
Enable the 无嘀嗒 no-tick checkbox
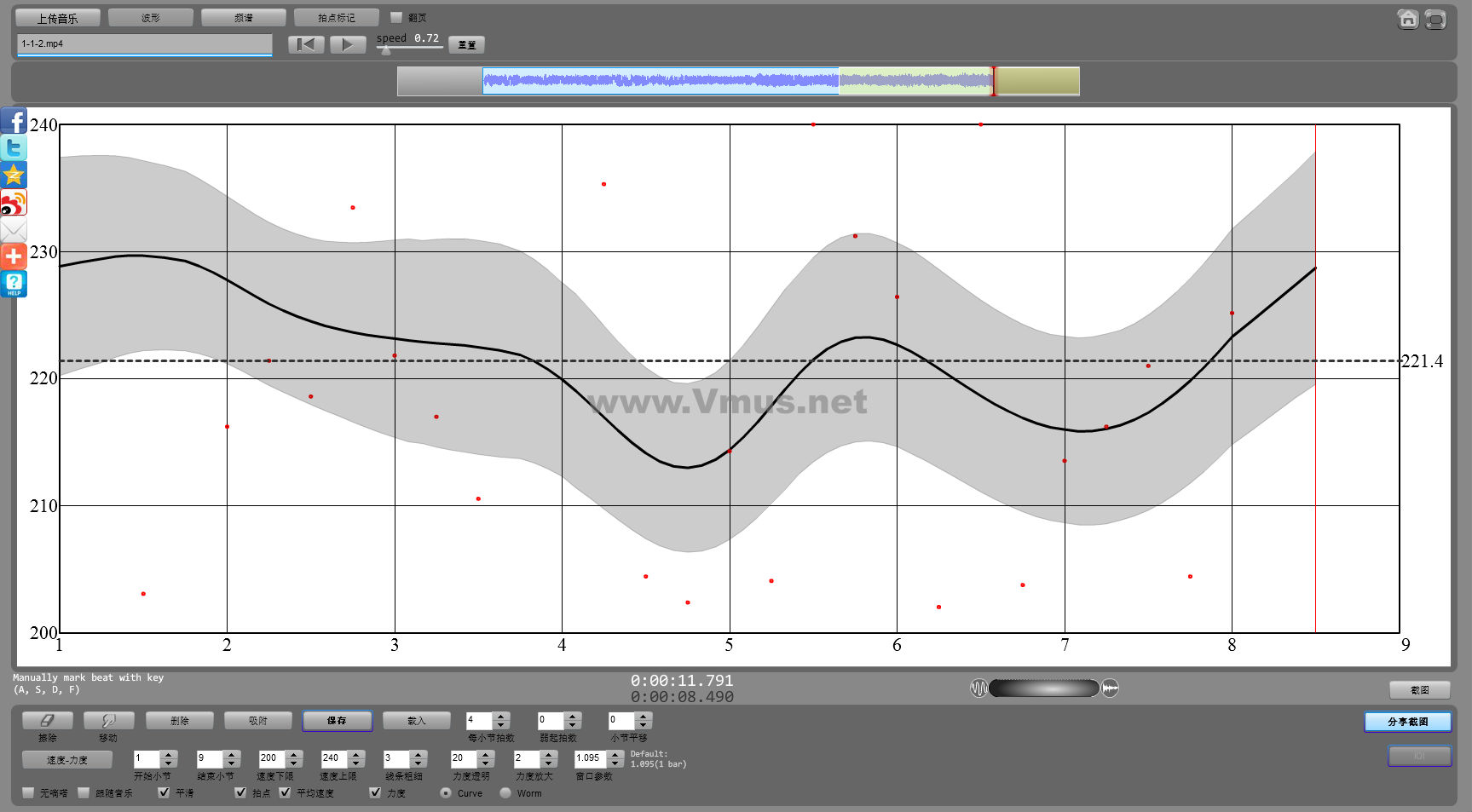[28, 792]
